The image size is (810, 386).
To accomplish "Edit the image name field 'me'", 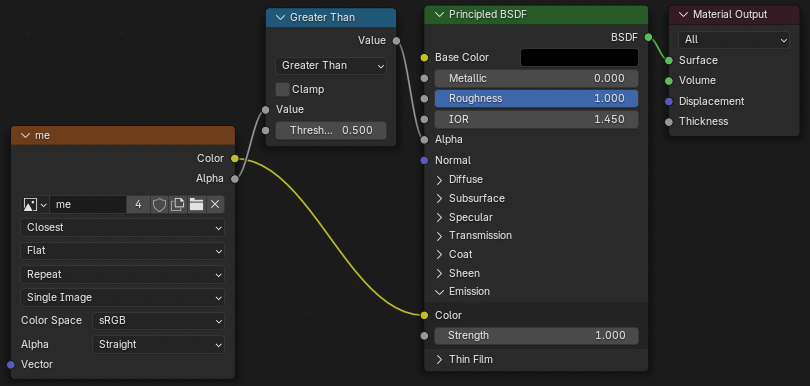I will coord(88,205).
